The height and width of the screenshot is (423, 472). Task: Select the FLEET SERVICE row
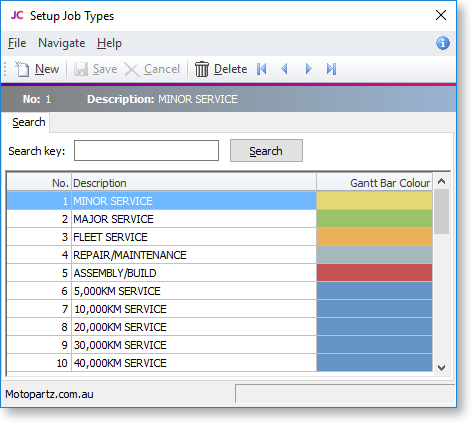(x=220, y=237)
